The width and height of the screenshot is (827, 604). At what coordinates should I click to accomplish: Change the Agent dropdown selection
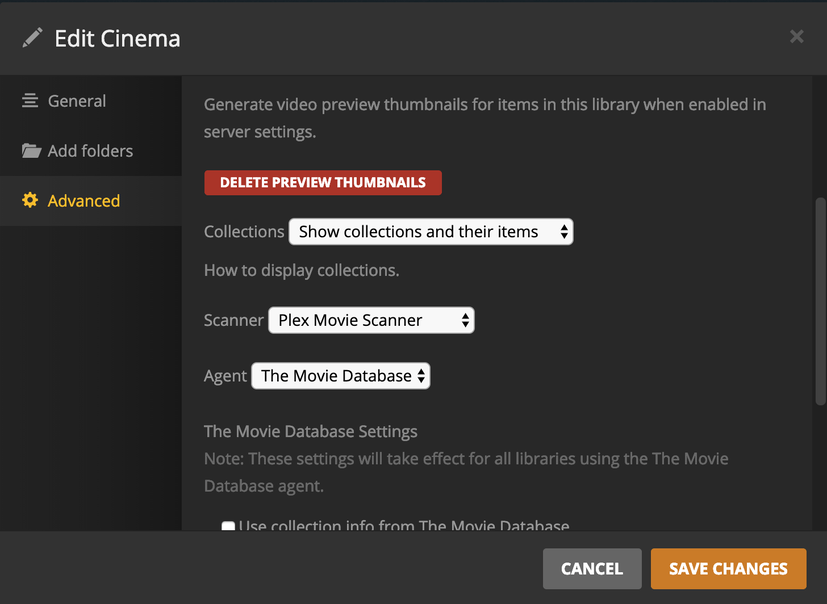(340, 376)
